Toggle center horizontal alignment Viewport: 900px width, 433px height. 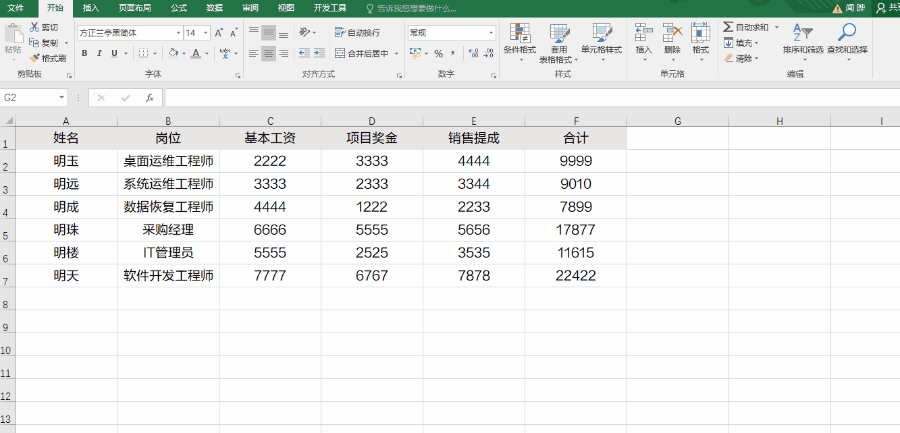click(x=269, y=53)
